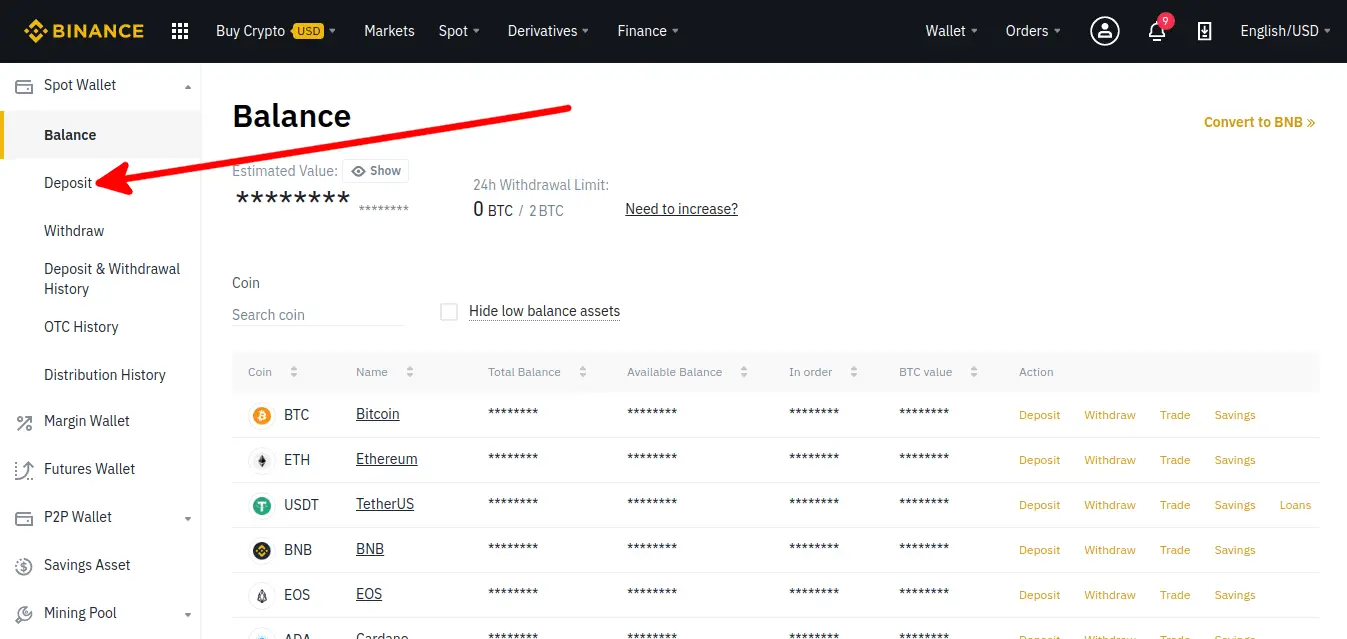
Task: Select Withdraw in sidebar
Action: pyautogui.click(x=74, y=231)
